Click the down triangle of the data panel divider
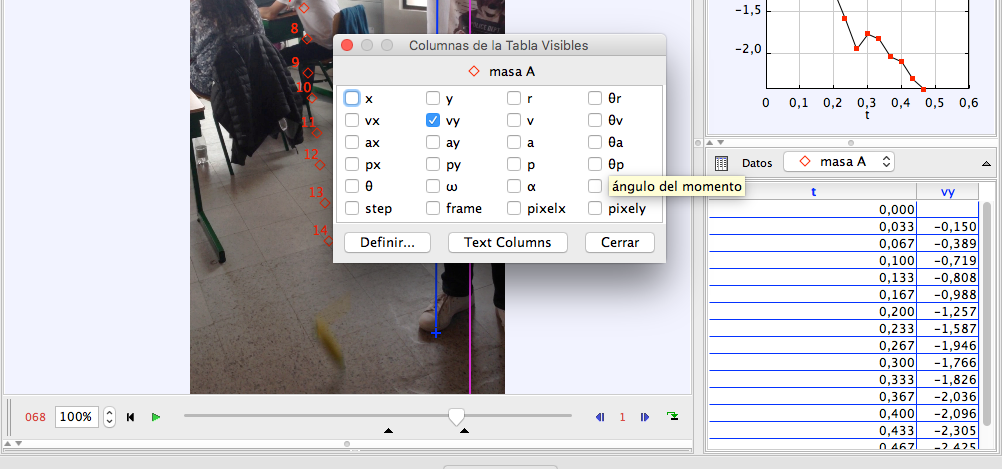 [720, 142]
